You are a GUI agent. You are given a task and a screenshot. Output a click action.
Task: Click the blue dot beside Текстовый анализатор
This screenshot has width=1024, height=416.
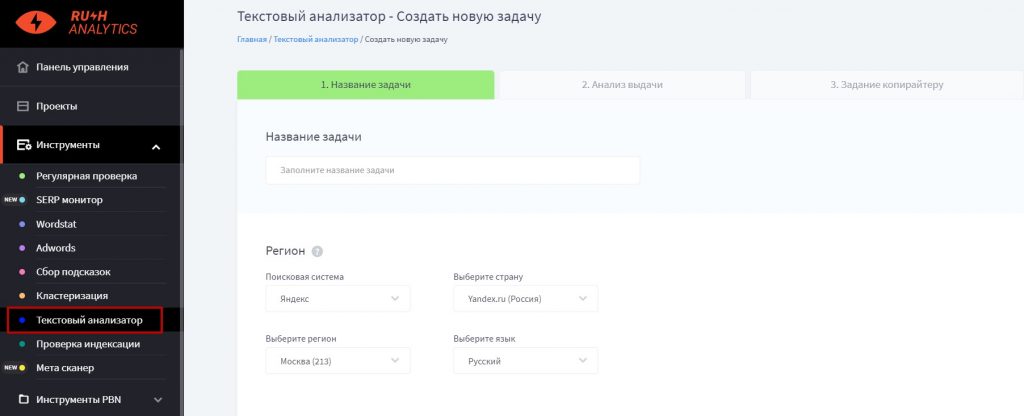(22, 320)
